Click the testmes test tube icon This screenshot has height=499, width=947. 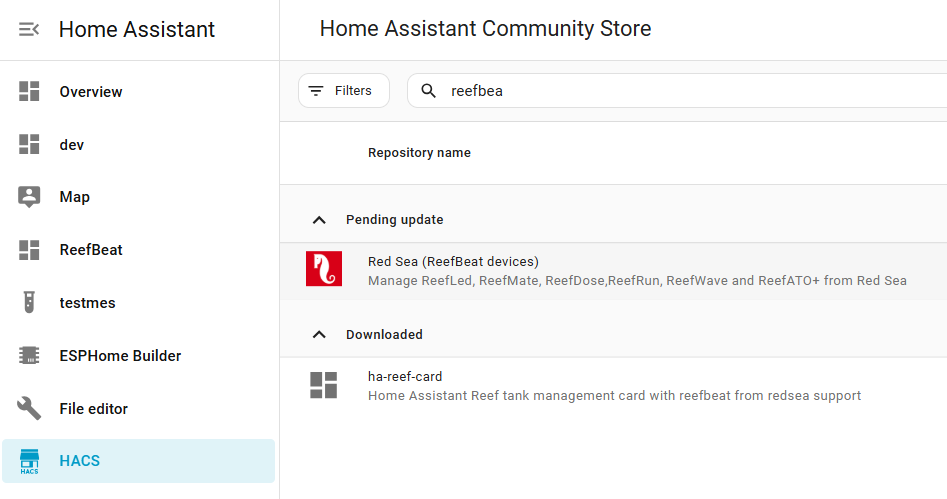pyautogui.click(x=29, y=302)
